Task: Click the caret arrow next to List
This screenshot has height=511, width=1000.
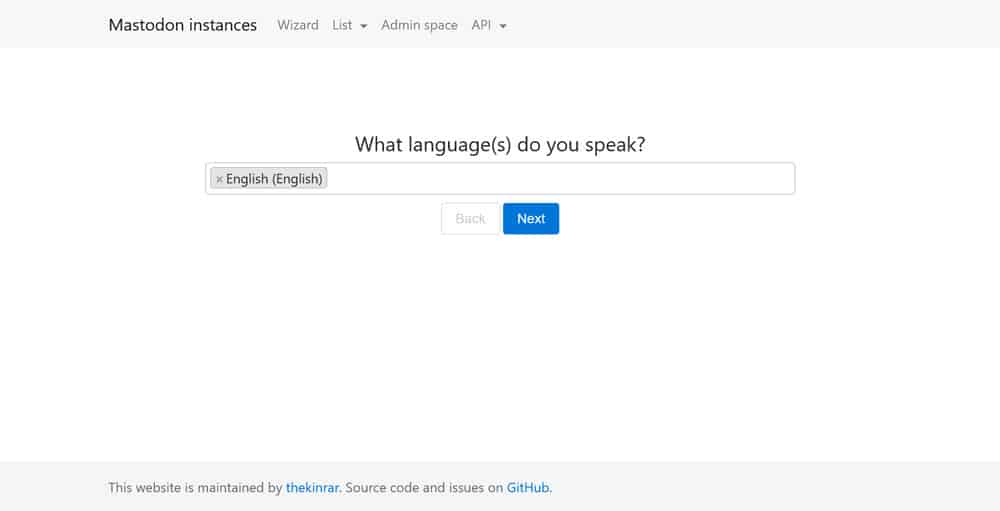Action: [363, 26]
